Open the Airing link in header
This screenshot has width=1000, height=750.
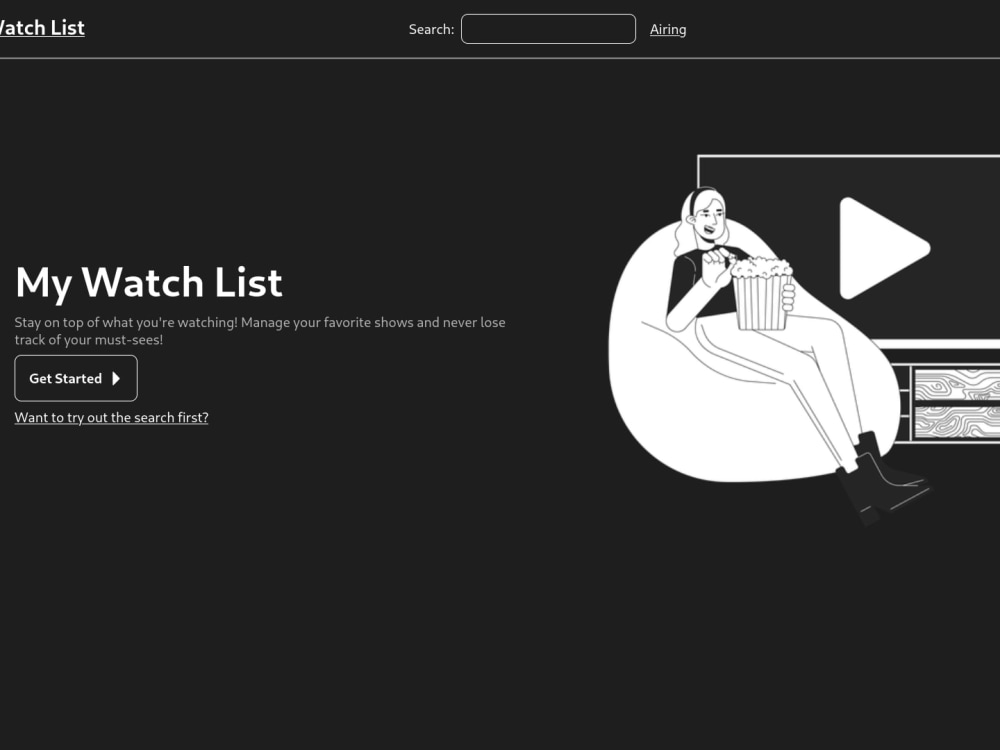coord(668,29)
